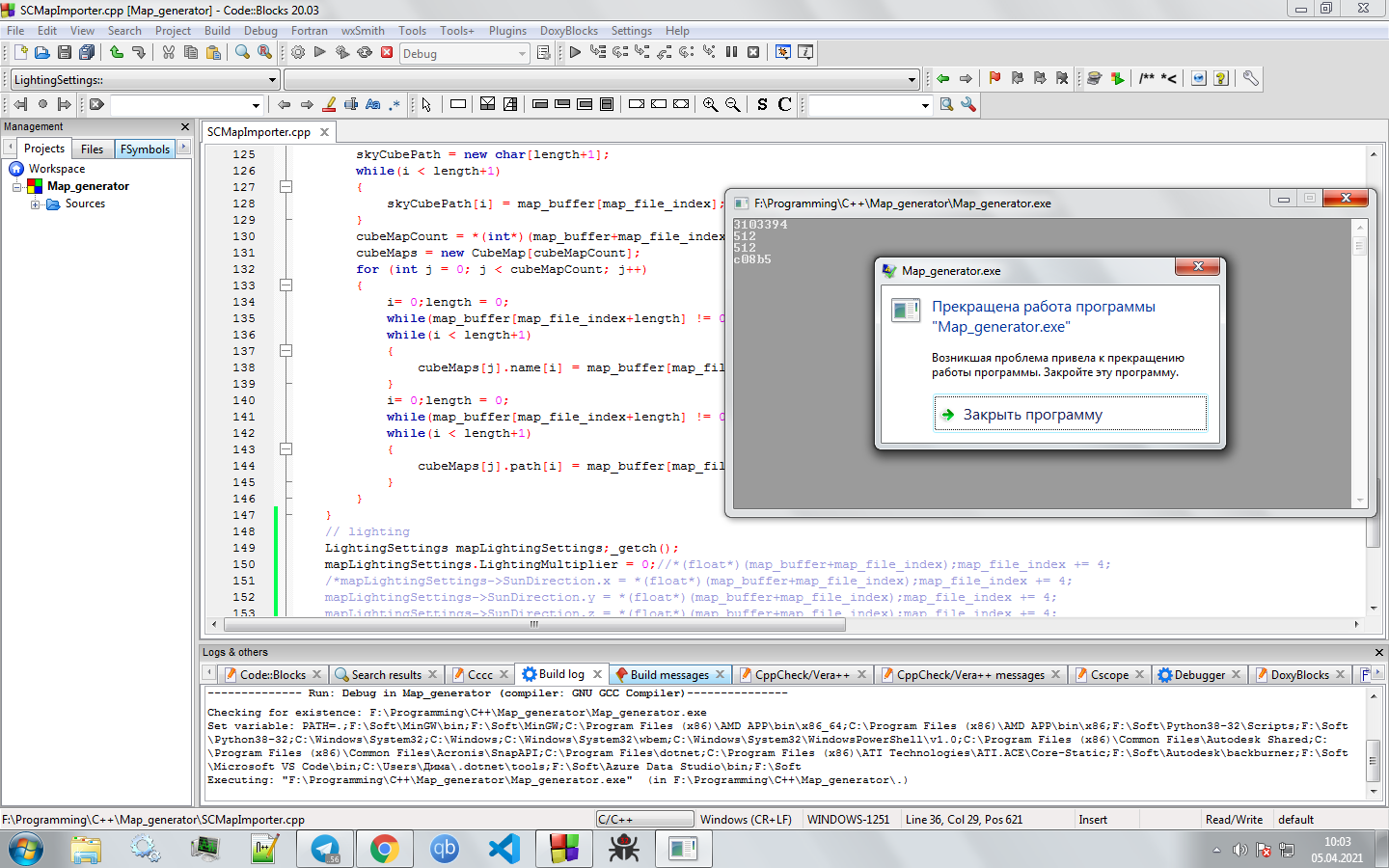This screenshot has height=868, width=1389.
Task: Click the New file toolbar icon
Action: pos(20,53)
